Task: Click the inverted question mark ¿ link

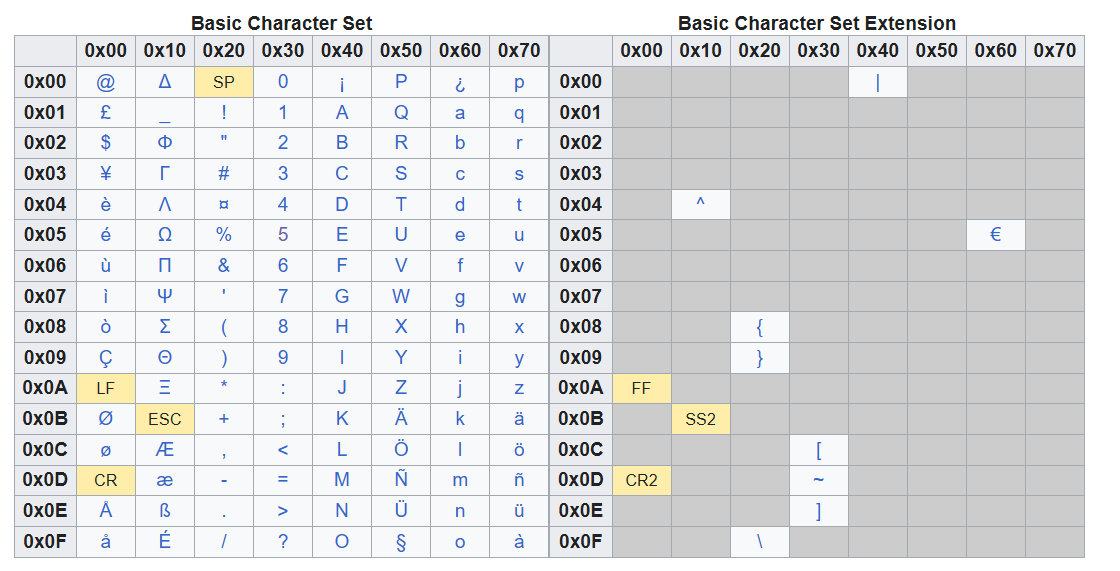Action: click(x=461, y=84)
